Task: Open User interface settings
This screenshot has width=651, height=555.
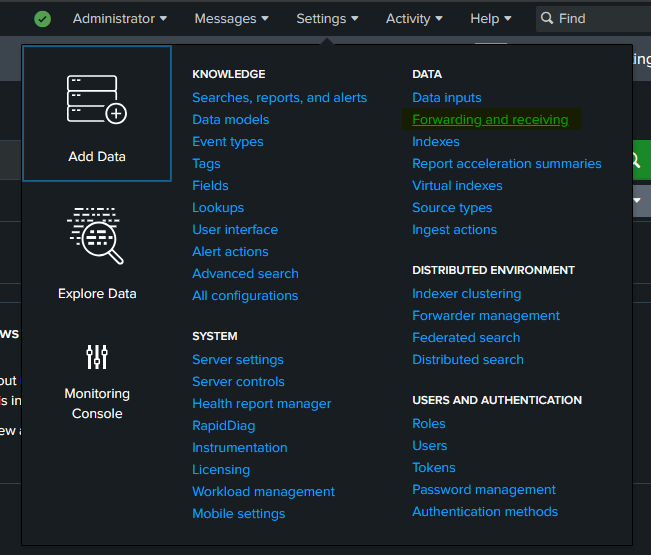Action: [235, 230]
